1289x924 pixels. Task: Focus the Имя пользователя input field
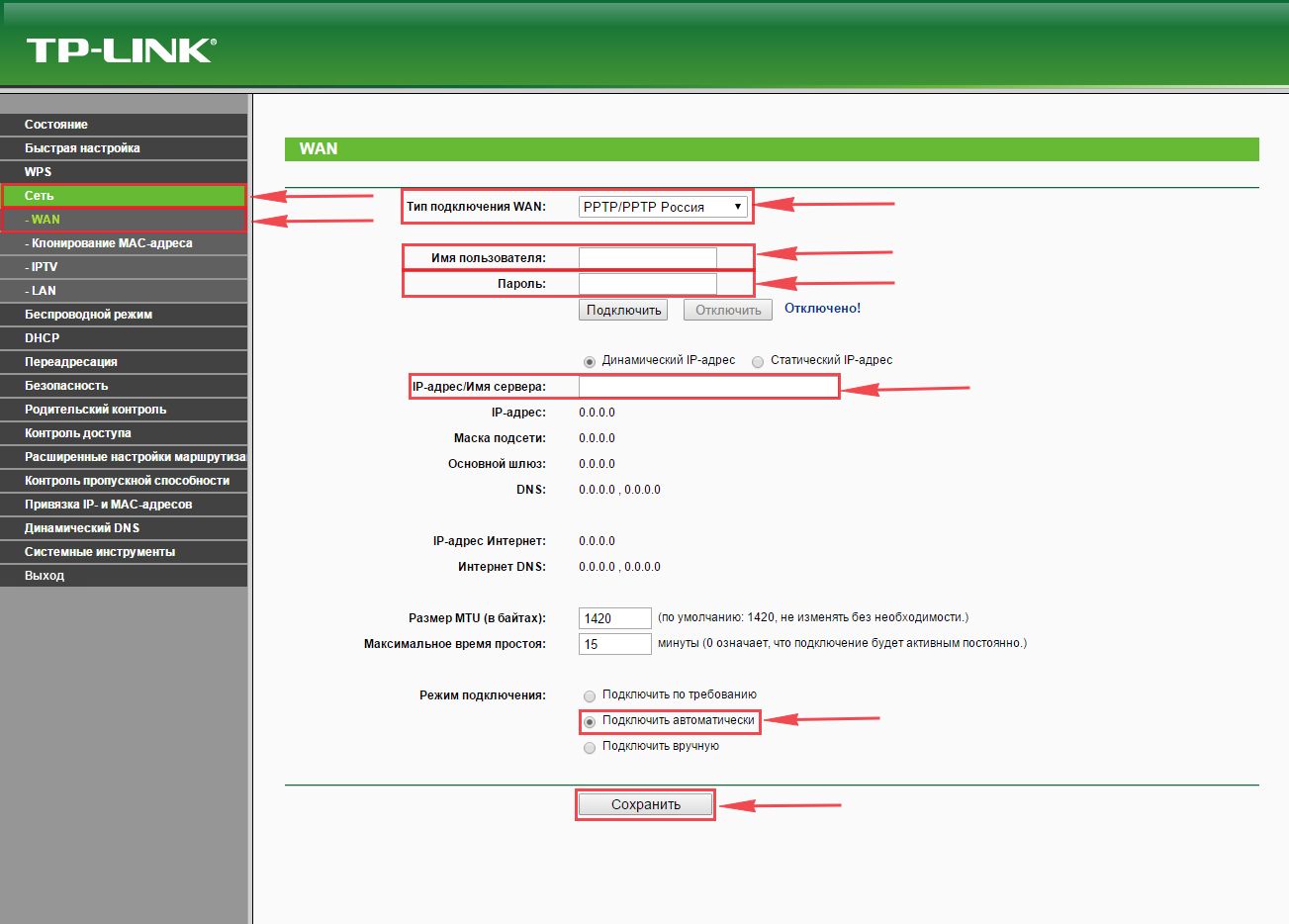(647, 258)
